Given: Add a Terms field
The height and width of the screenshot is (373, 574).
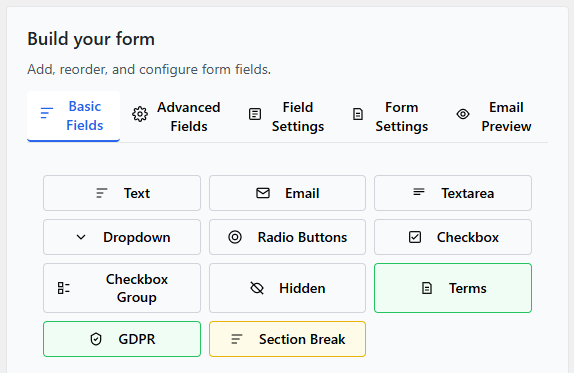Looking at the screenshot, I should 453,288.
